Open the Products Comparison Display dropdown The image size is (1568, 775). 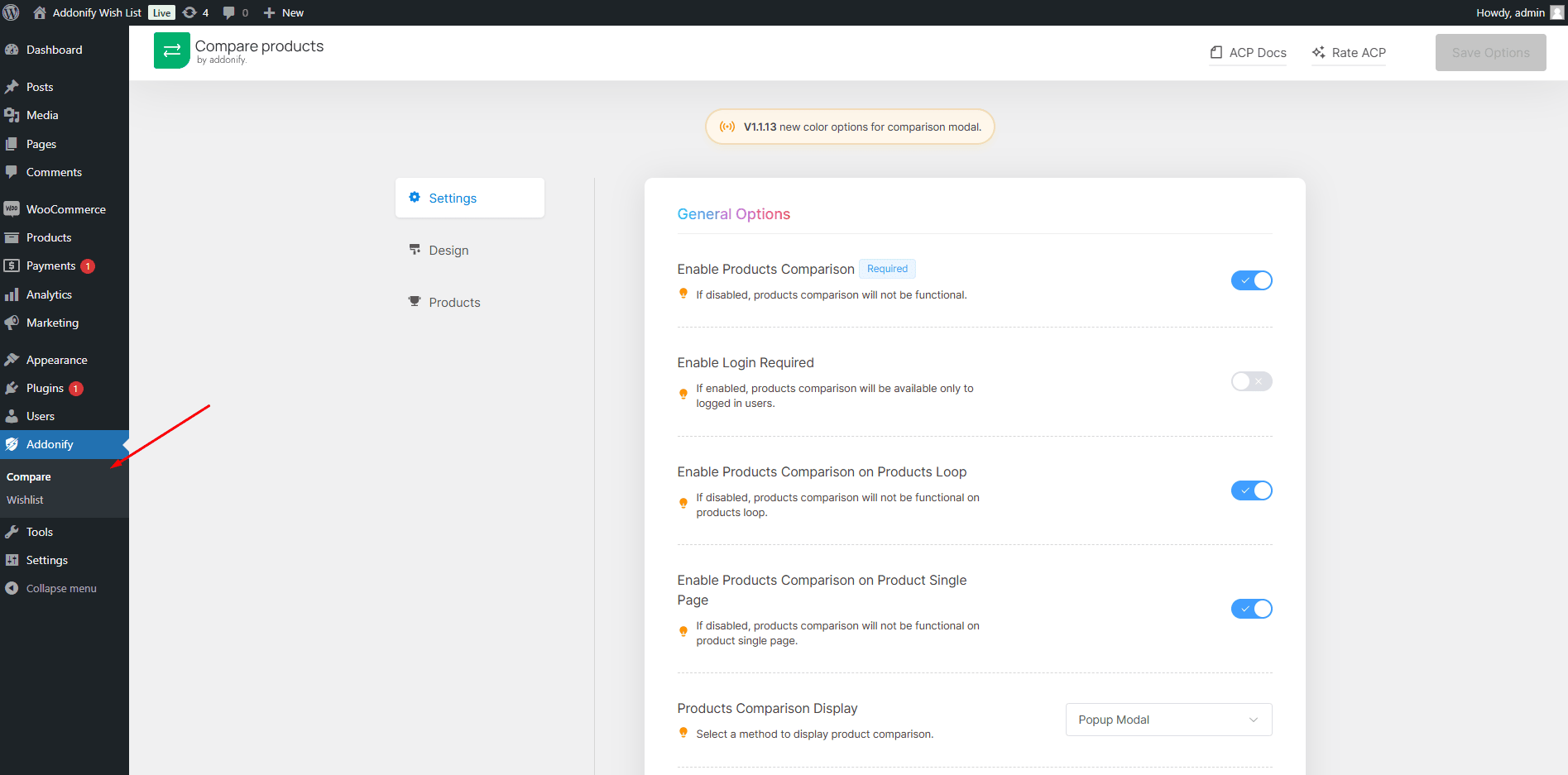point(1168,720)
